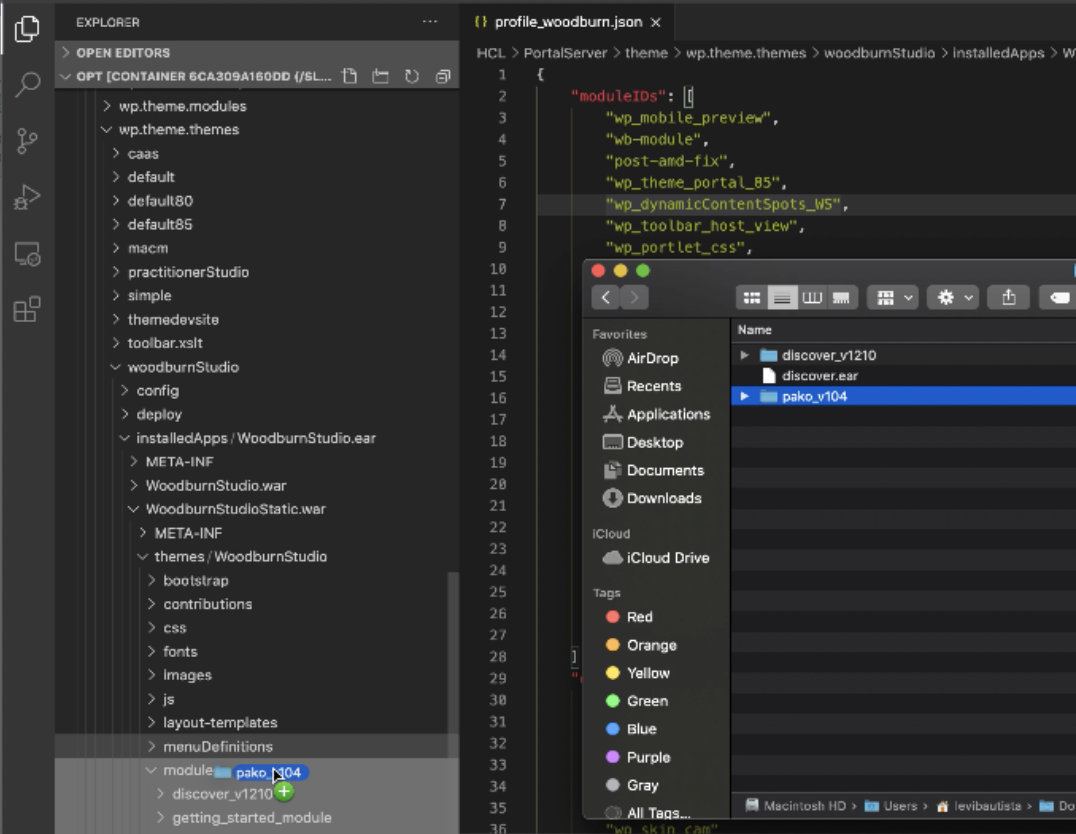The image size is (1076, 834).
Task: Refresh the Explorer file tree
Action: point(411,75)
